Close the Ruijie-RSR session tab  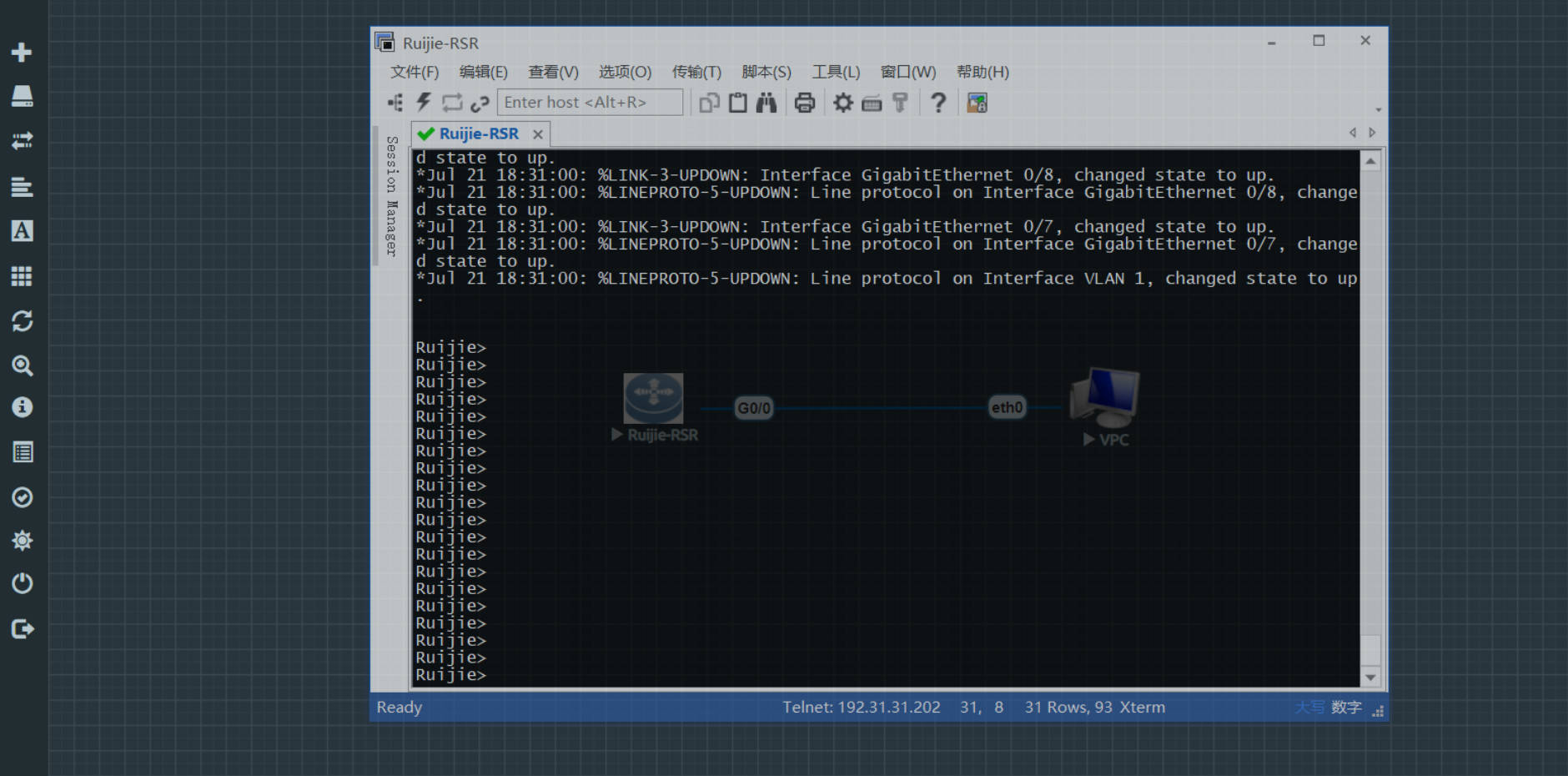538,134
